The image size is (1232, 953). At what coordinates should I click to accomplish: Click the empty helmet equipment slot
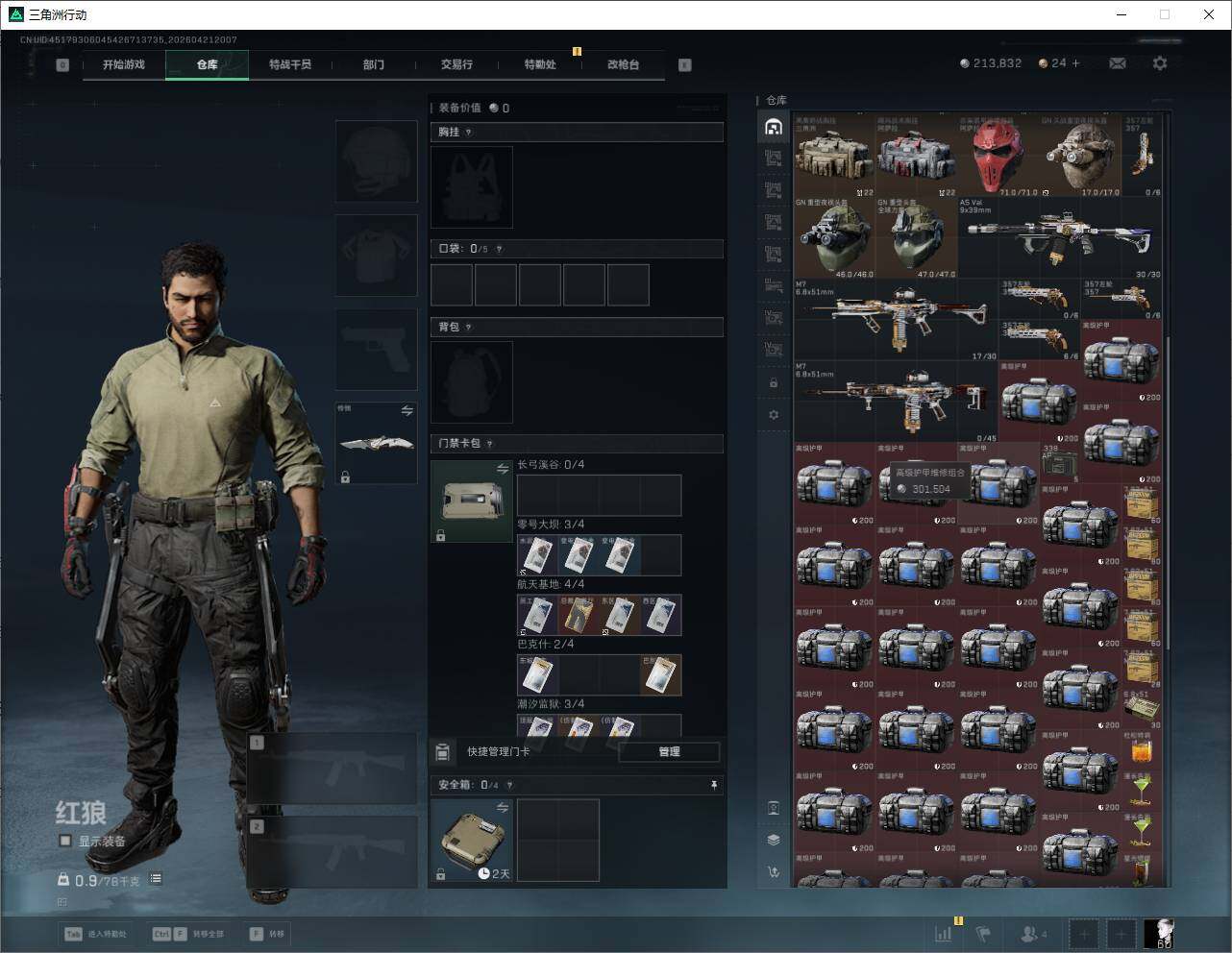(376, 160)
